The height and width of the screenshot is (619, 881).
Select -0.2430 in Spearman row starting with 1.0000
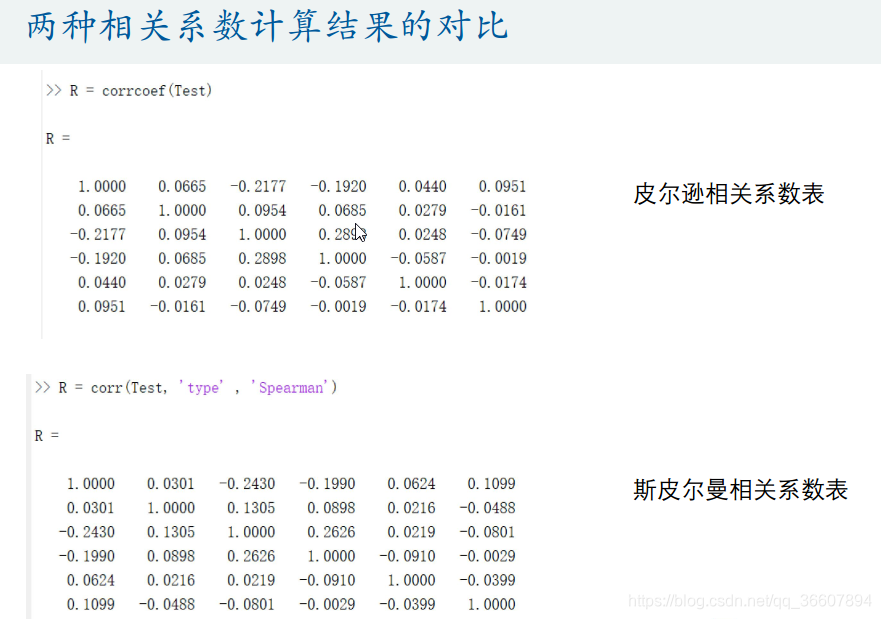point(247,484)
